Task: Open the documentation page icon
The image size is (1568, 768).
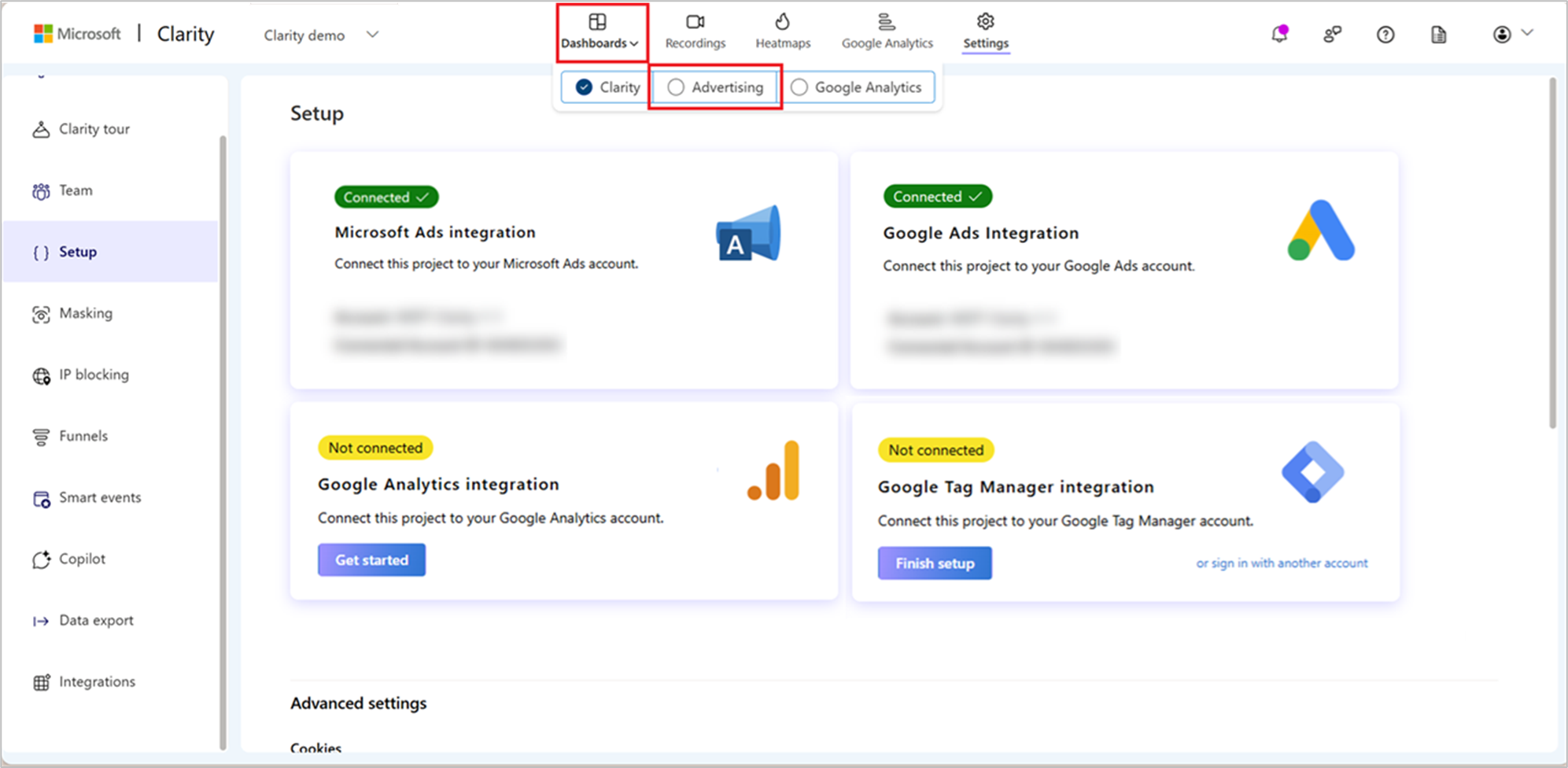Action: [x=1438, y=35]
